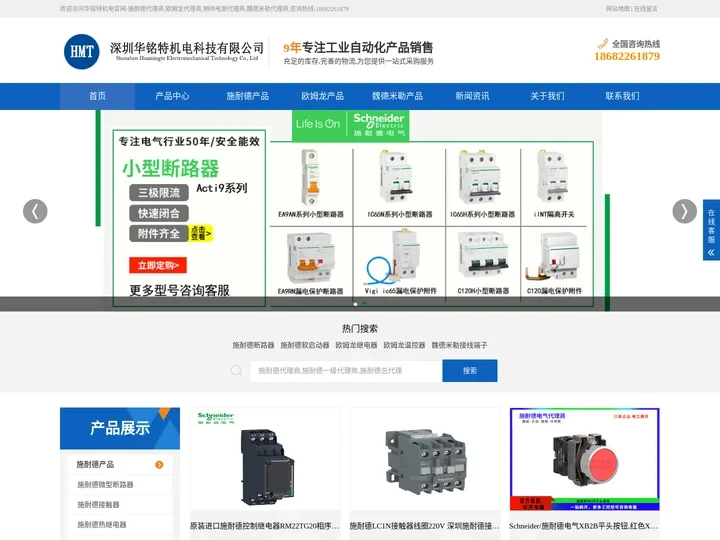This screenshot has height=540, width=720.
Task: Open the 欧姆龙产品 navigation tab
Action: [x=322, y=96]
